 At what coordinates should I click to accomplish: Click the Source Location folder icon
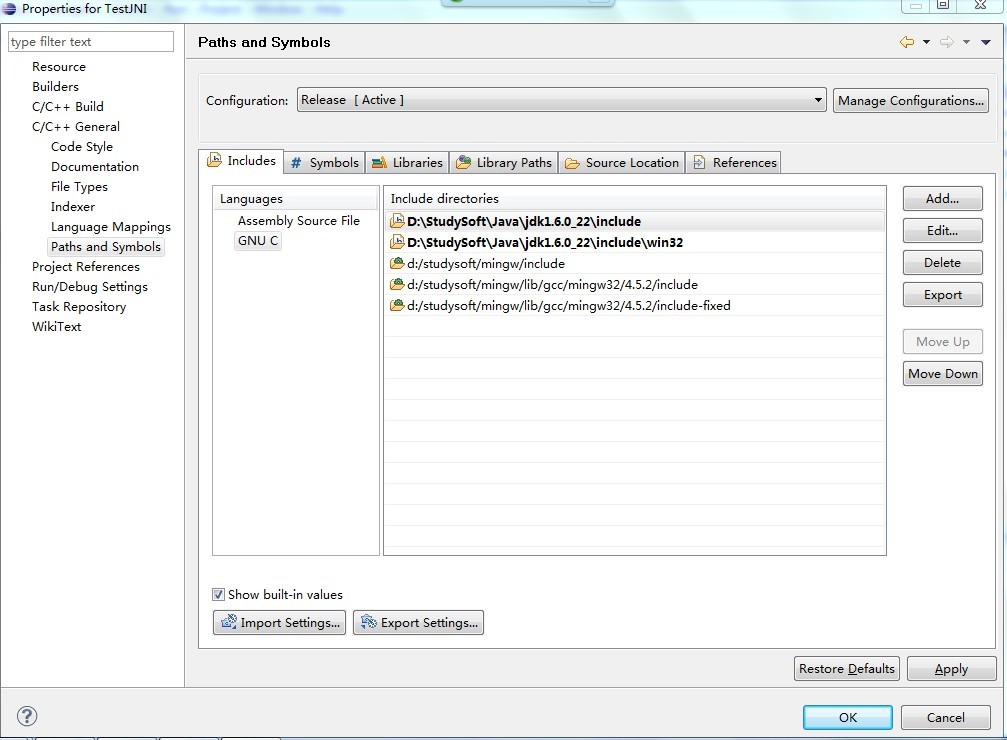572,163
